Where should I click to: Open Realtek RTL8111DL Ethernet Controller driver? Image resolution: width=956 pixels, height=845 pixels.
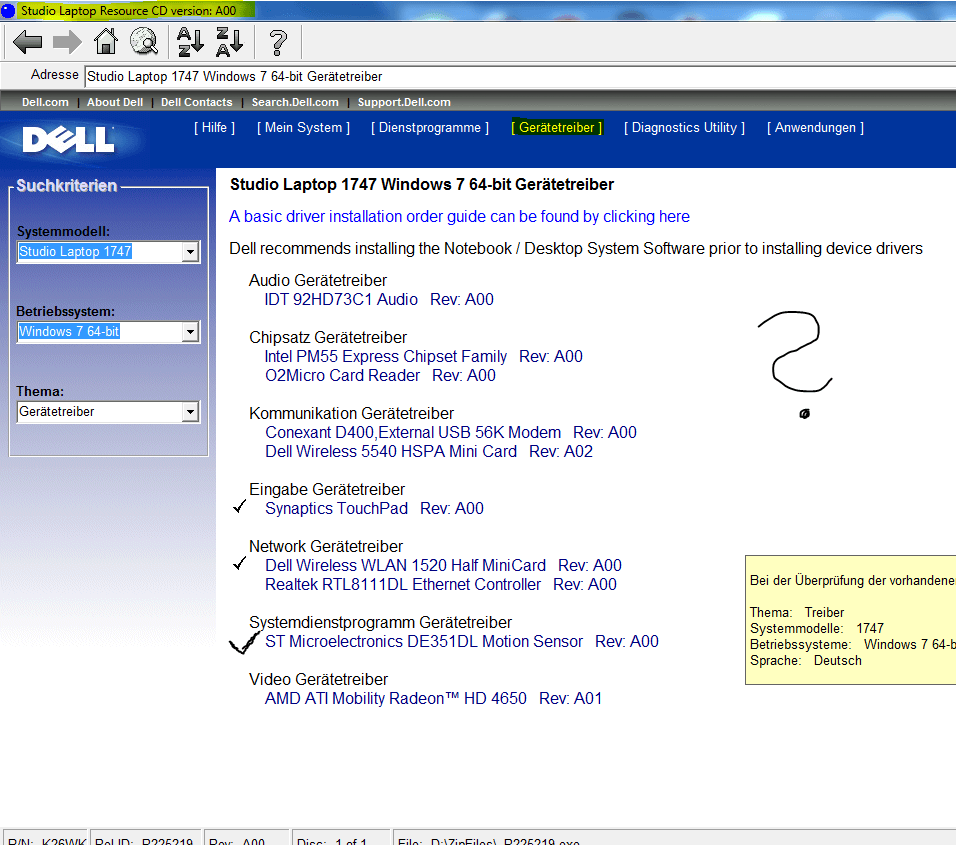click(440, 585)
